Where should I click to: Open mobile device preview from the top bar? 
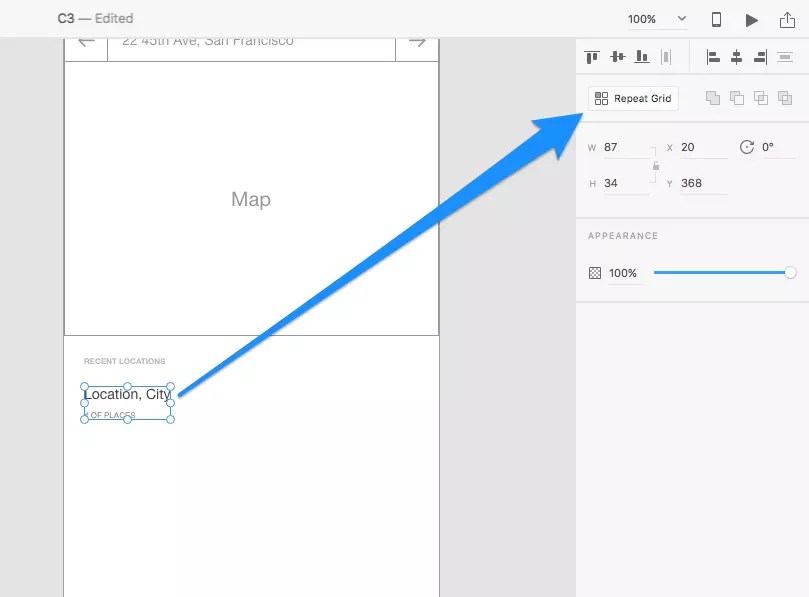click(x=715, y=18)
